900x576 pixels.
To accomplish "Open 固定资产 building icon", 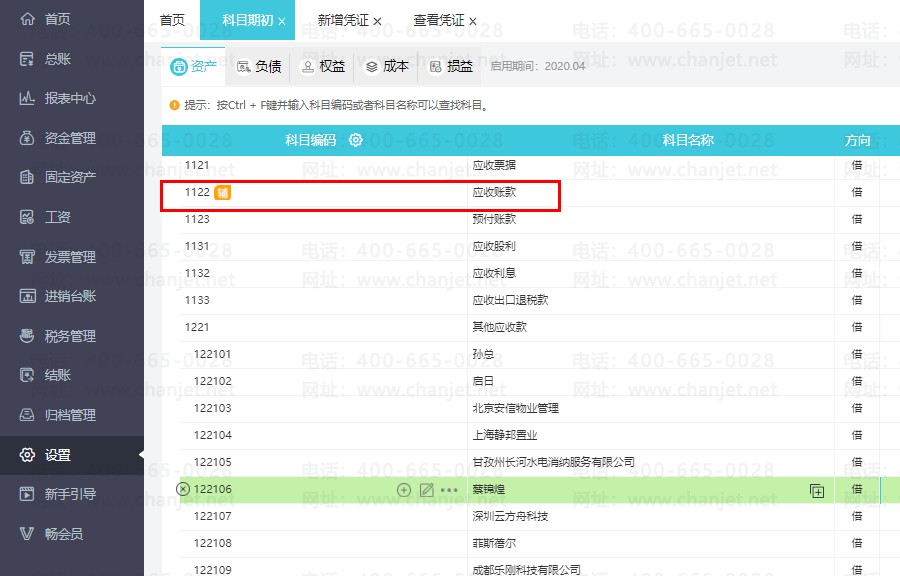I will 27,177.
